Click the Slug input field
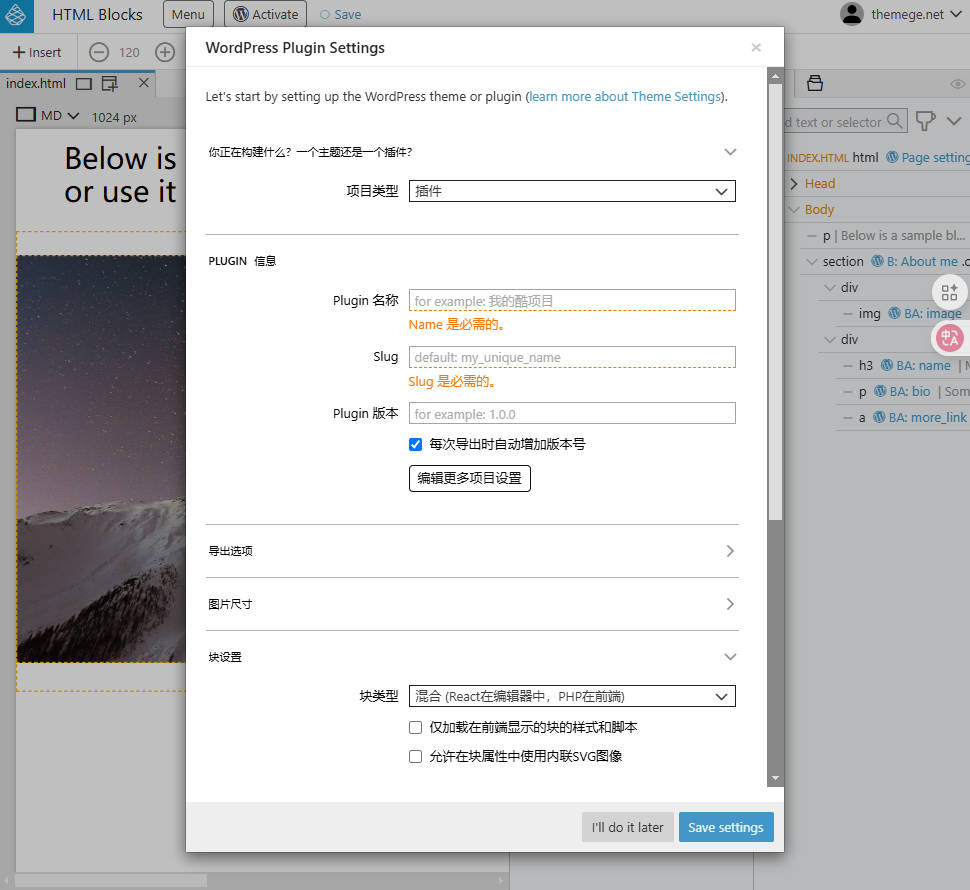Screen dimensions: 970x890 point(572,357)
